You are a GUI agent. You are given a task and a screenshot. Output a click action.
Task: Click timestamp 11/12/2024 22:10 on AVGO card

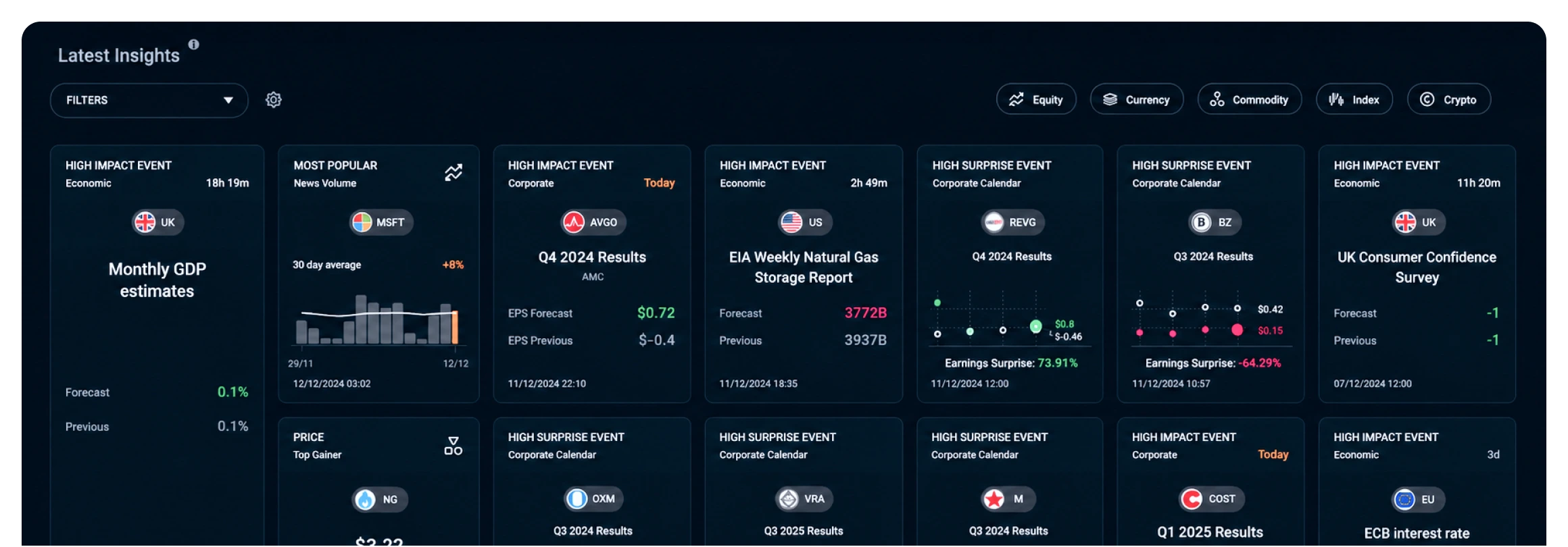[x=547, y=384]
